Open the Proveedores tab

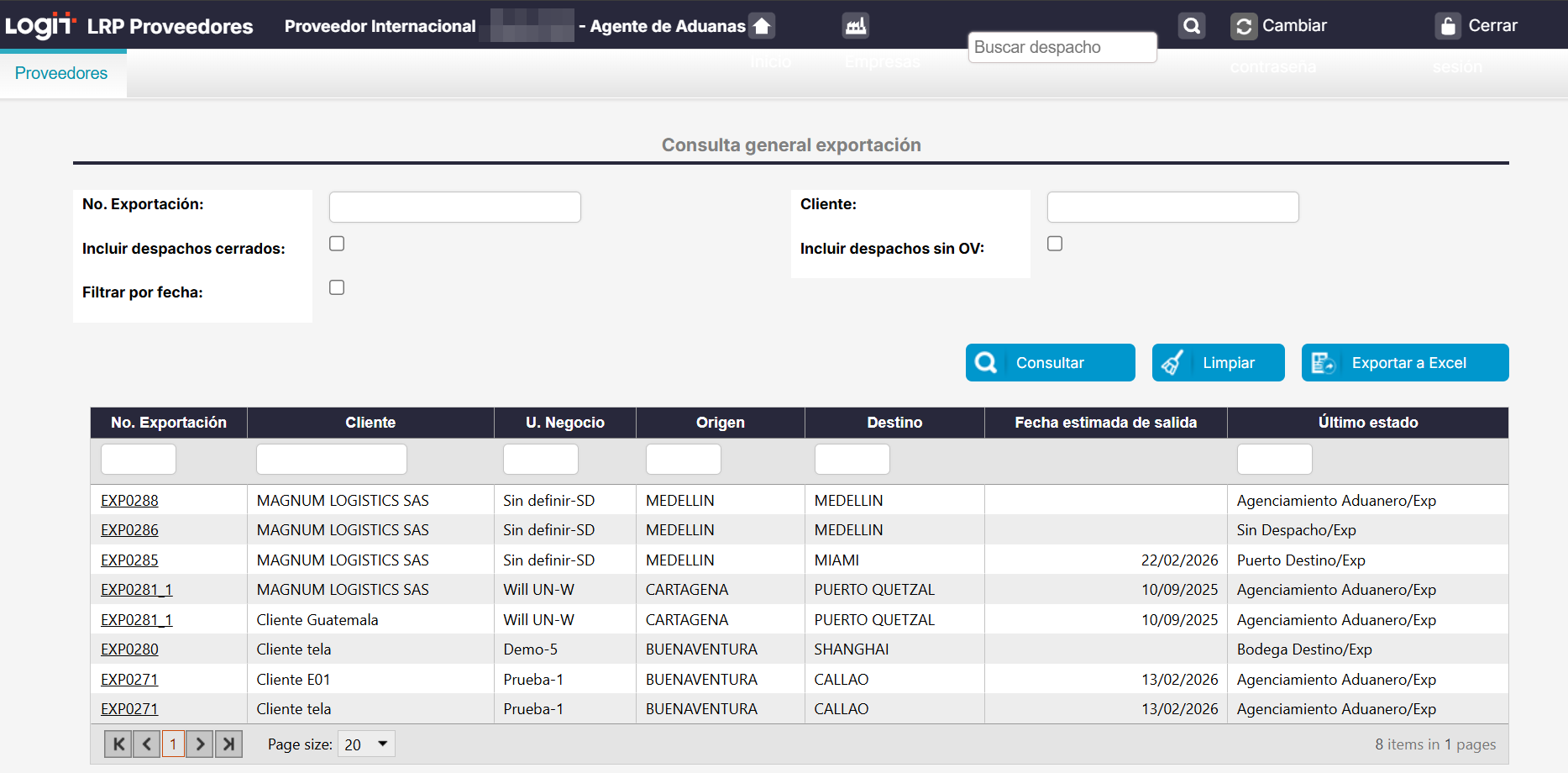pos(61,73)
